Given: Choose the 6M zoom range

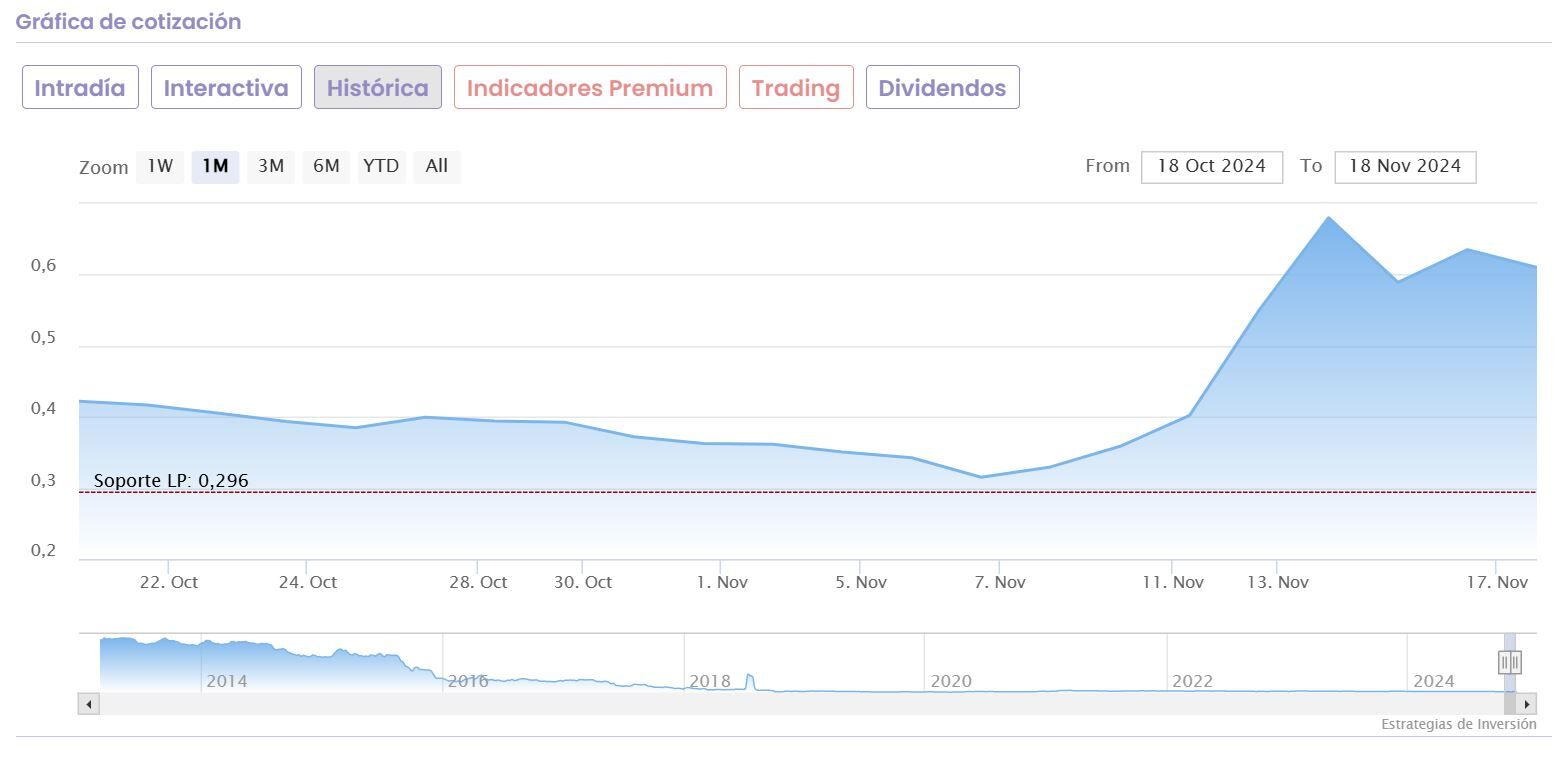Looking at the screenshot, I should coord(326,166).
